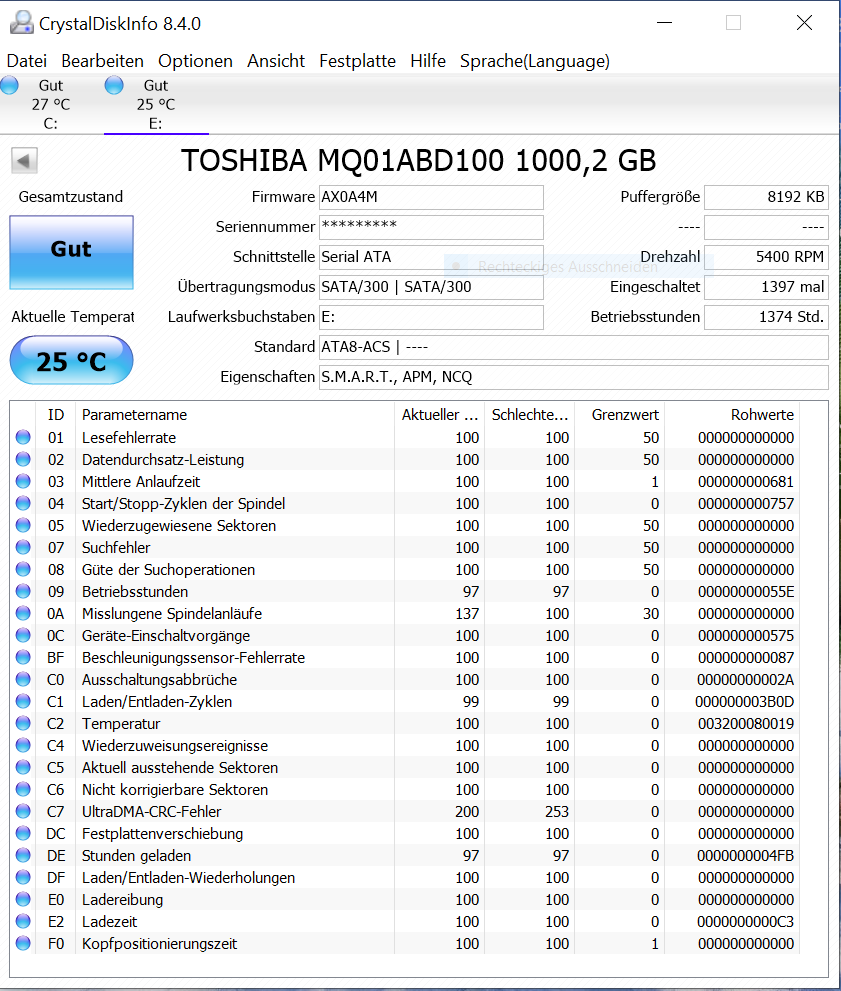The height and width of the screenshot is (991, 841).
Task: Select the Temperatur parameter name
Action: [x=121, y=724]
